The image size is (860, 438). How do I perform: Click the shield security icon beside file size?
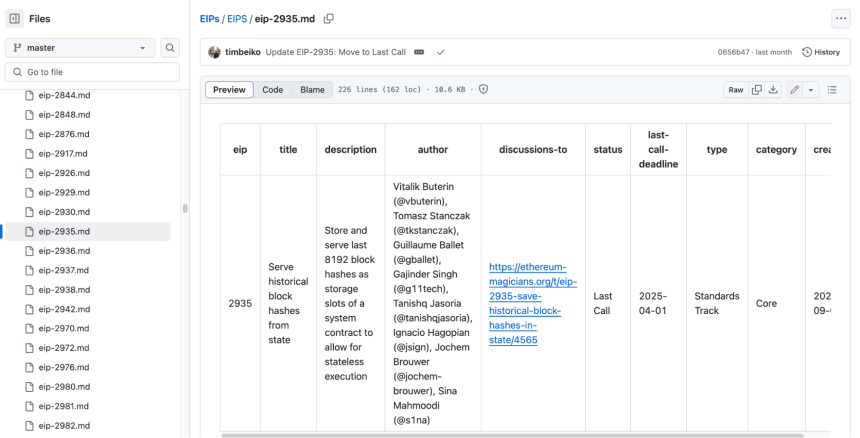(483, 89)
